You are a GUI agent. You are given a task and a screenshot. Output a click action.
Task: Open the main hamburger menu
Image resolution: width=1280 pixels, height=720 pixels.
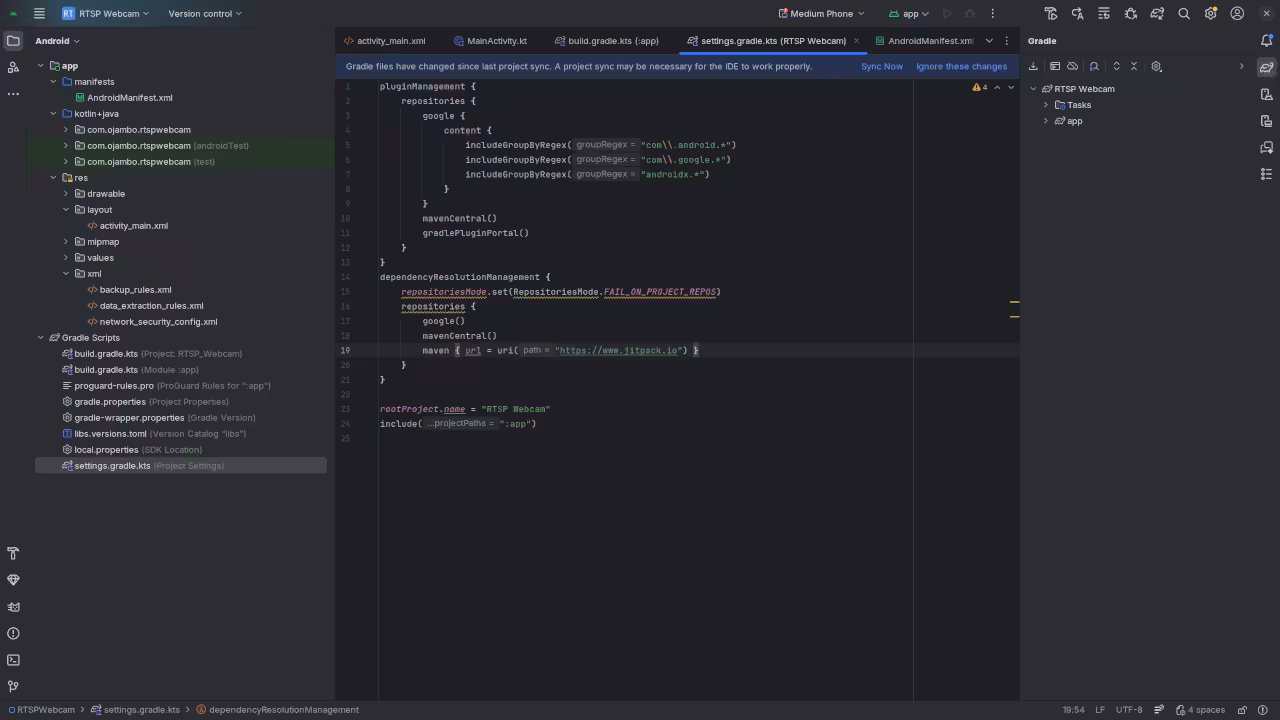(x=38, y=13)
